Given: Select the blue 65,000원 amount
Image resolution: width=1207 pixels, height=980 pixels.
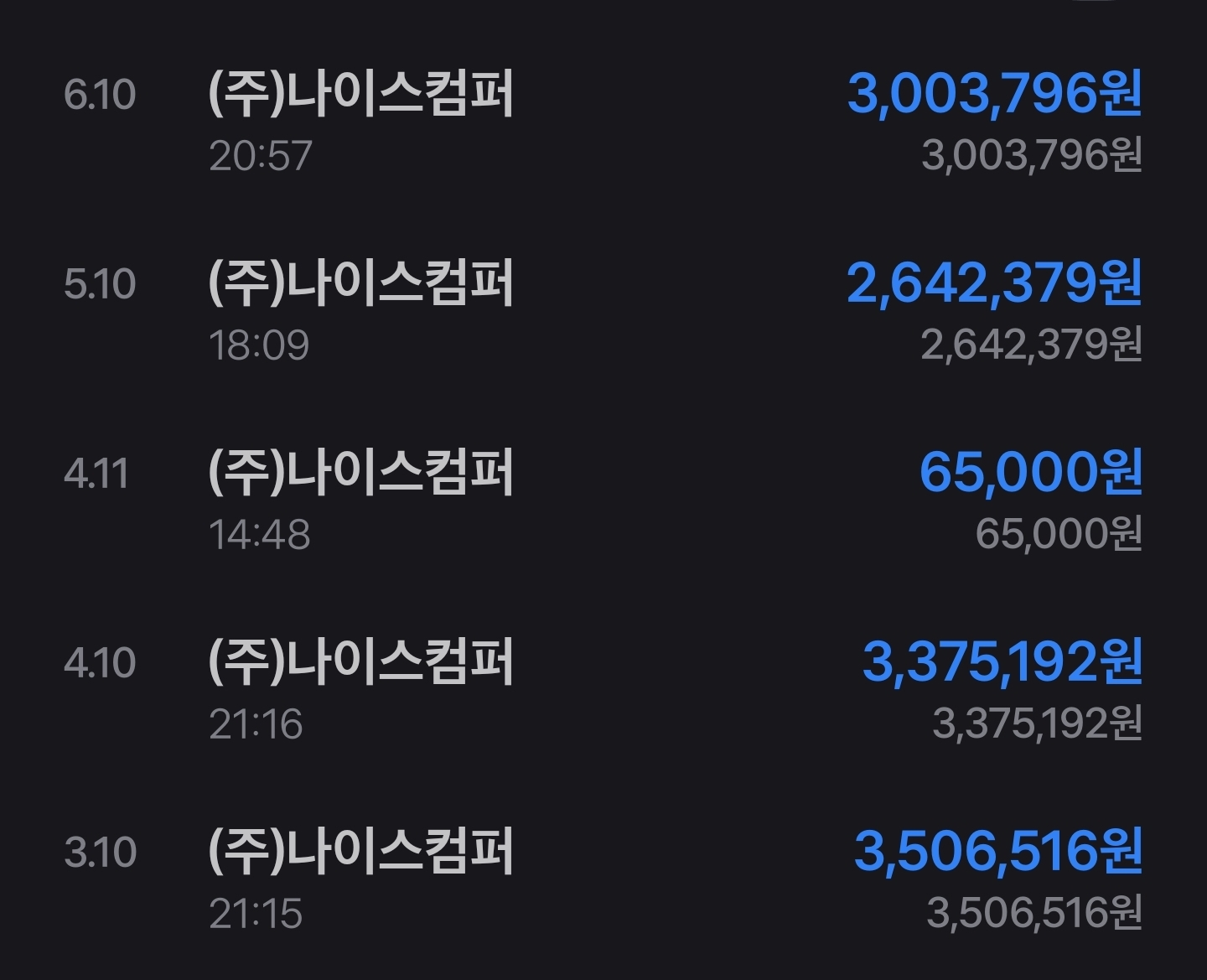Looking at the screenshot, I should [1031, 472].
